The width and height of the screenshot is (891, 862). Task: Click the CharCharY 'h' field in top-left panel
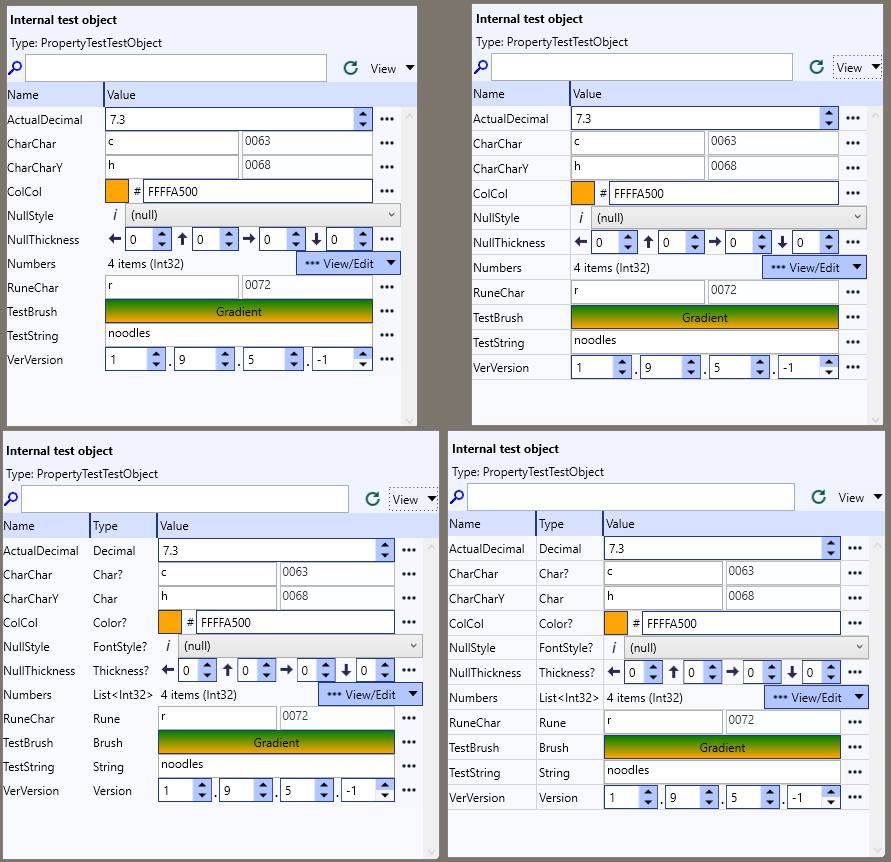click(x=172, y=167)
